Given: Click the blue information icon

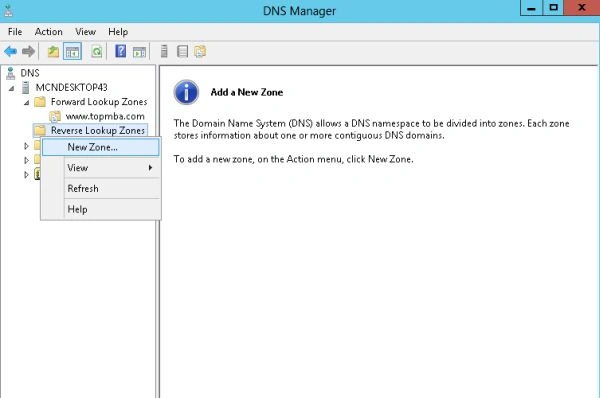Looking at the screenshot, I should pyautogui.click(x=186, y=92).
